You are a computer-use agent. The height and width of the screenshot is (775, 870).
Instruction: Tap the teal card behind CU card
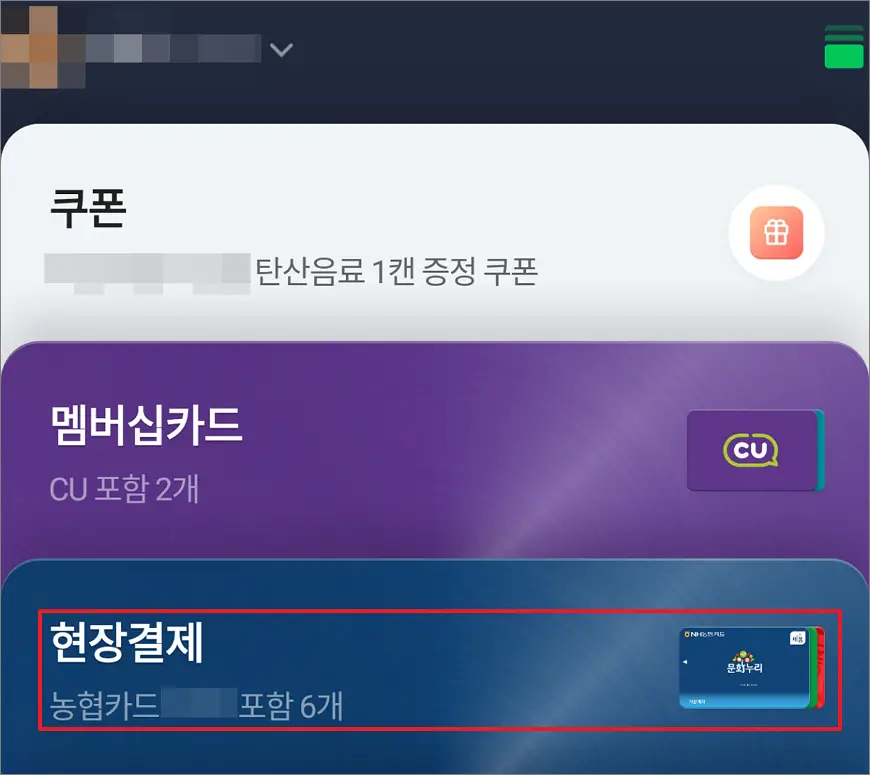click(820, 450)
